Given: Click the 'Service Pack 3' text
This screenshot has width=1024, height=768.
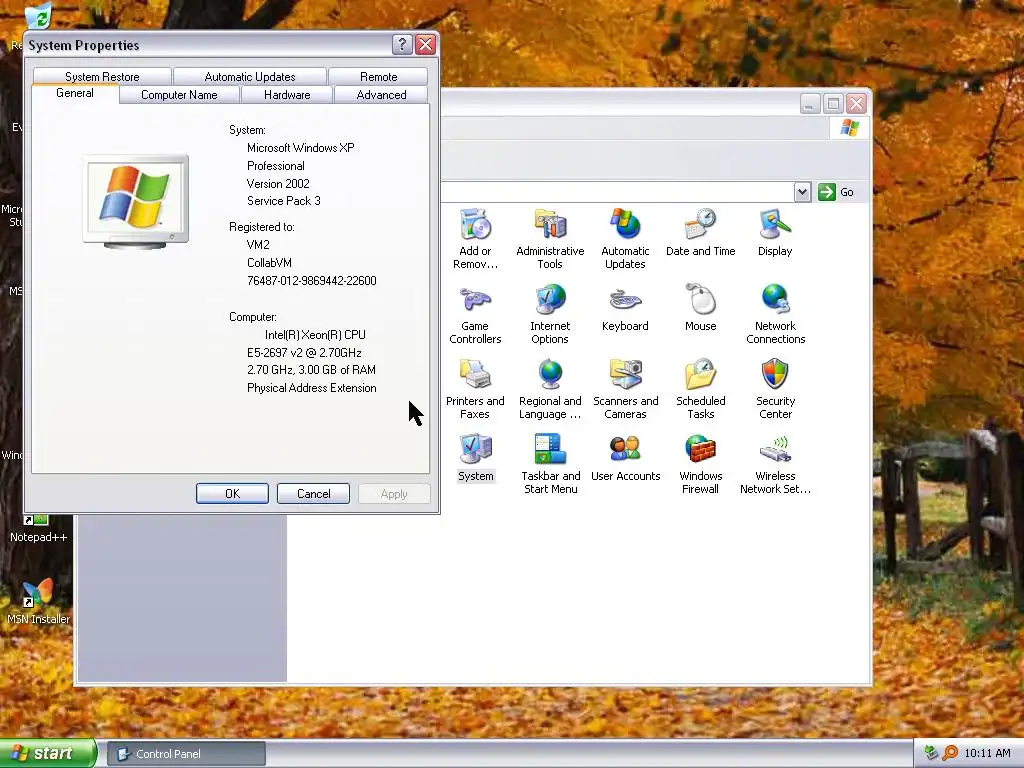Looking at the screenshot, I should [x=283, y=201].
